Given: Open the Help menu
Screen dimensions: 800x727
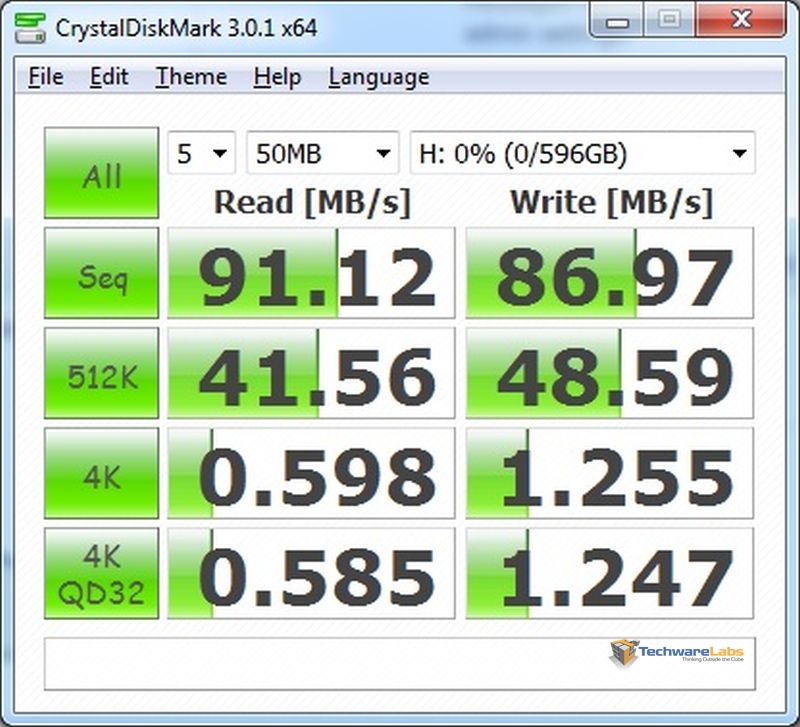Looking at the screenshot, I should point(278,78).
